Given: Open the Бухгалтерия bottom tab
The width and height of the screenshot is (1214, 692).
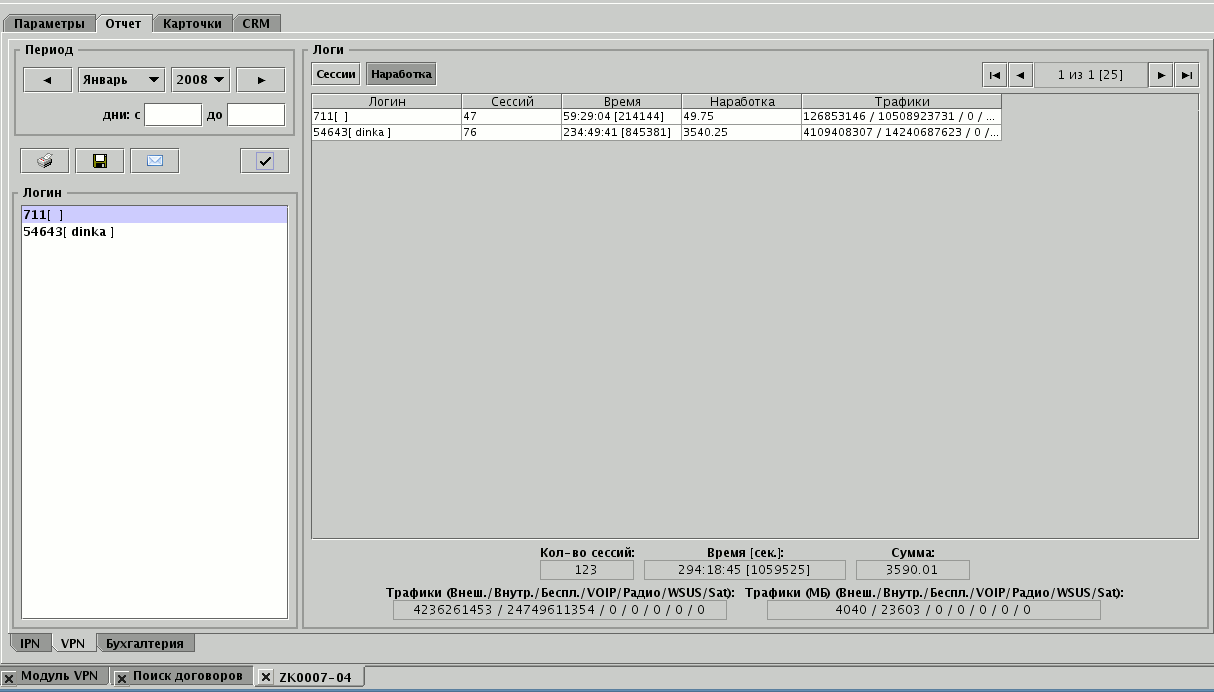Looking at the screenshot, I should 145,643.
